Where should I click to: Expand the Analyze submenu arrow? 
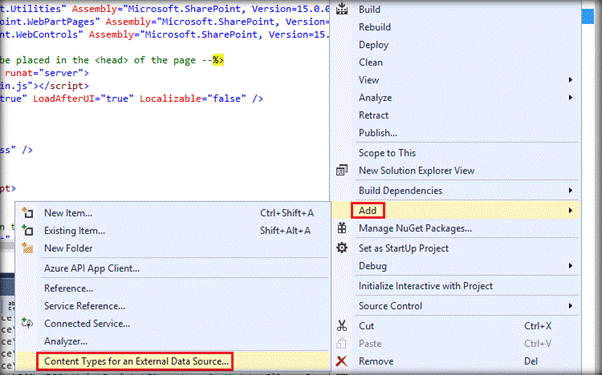click(x=571, y=97)
